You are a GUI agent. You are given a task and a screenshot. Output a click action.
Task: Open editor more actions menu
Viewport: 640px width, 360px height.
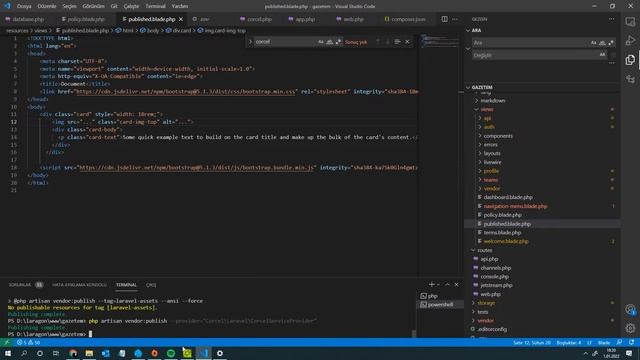(x=455, y=19)
